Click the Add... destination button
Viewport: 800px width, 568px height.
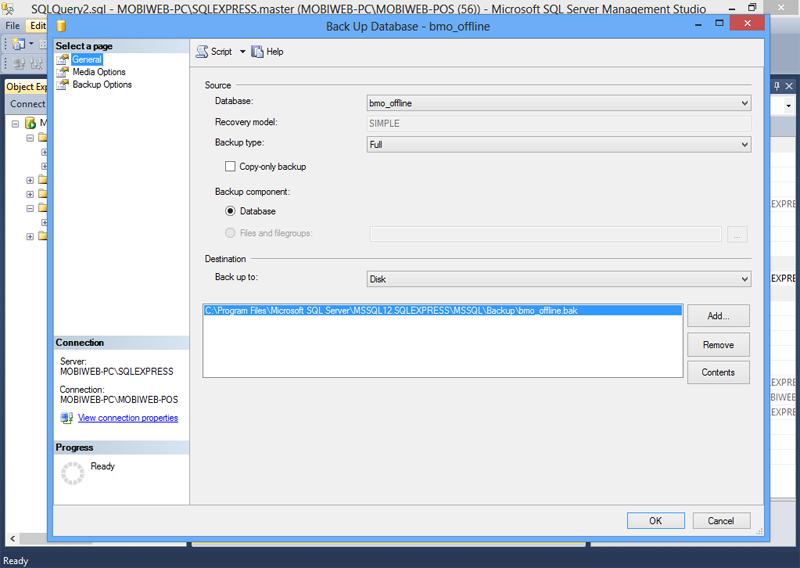coord(718,316)
